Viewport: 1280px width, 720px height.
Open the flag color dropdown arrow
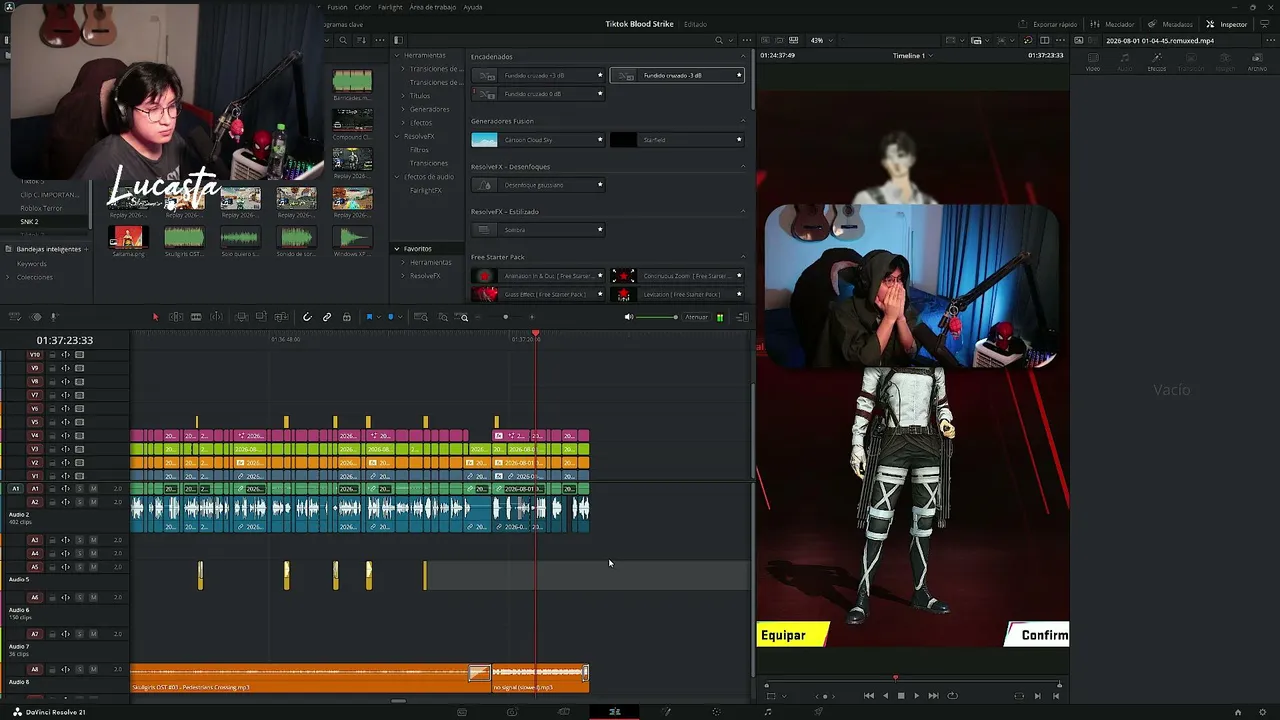[x=378, y=317]
